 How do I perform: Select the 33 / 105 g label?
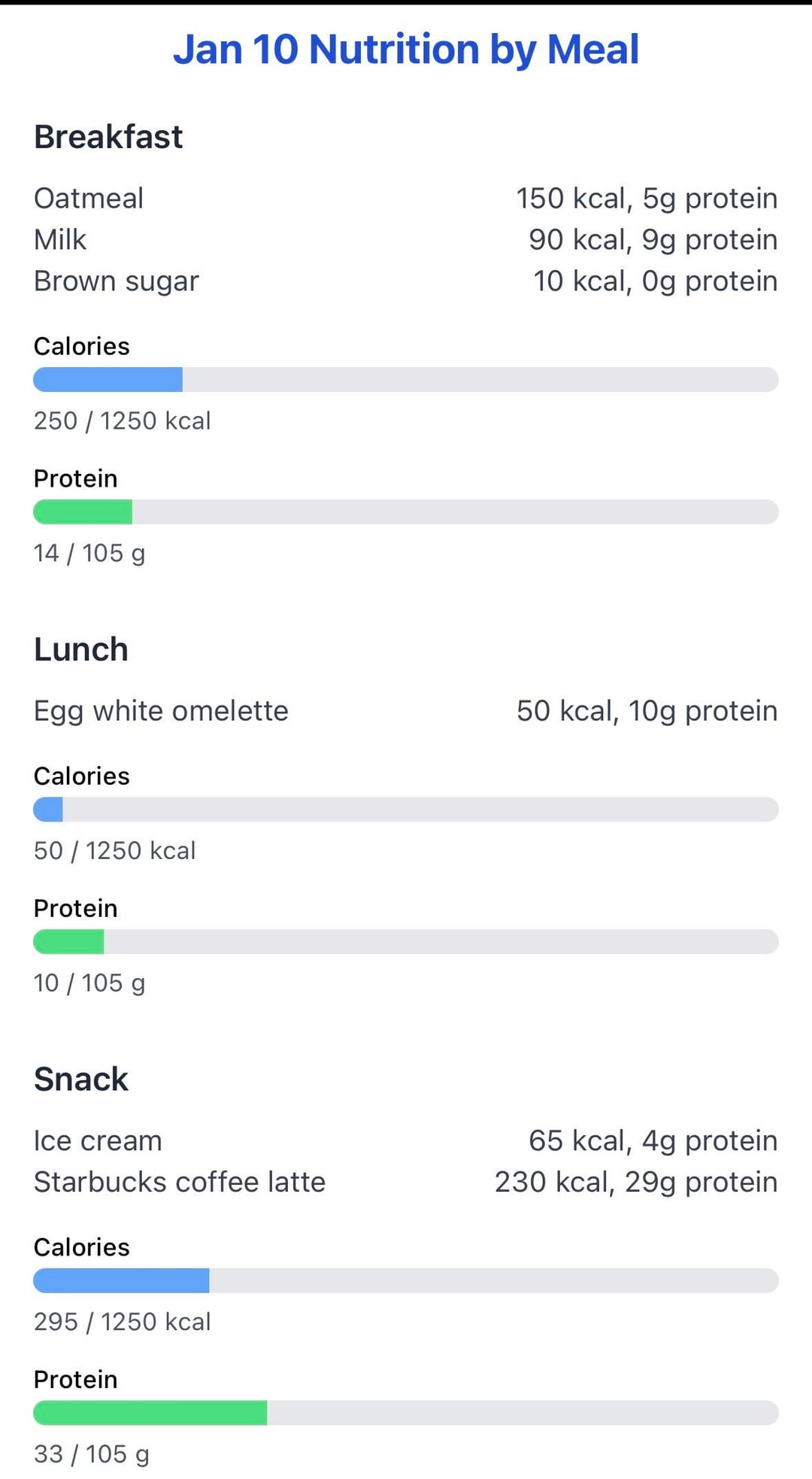click(x=92, y=1454)
